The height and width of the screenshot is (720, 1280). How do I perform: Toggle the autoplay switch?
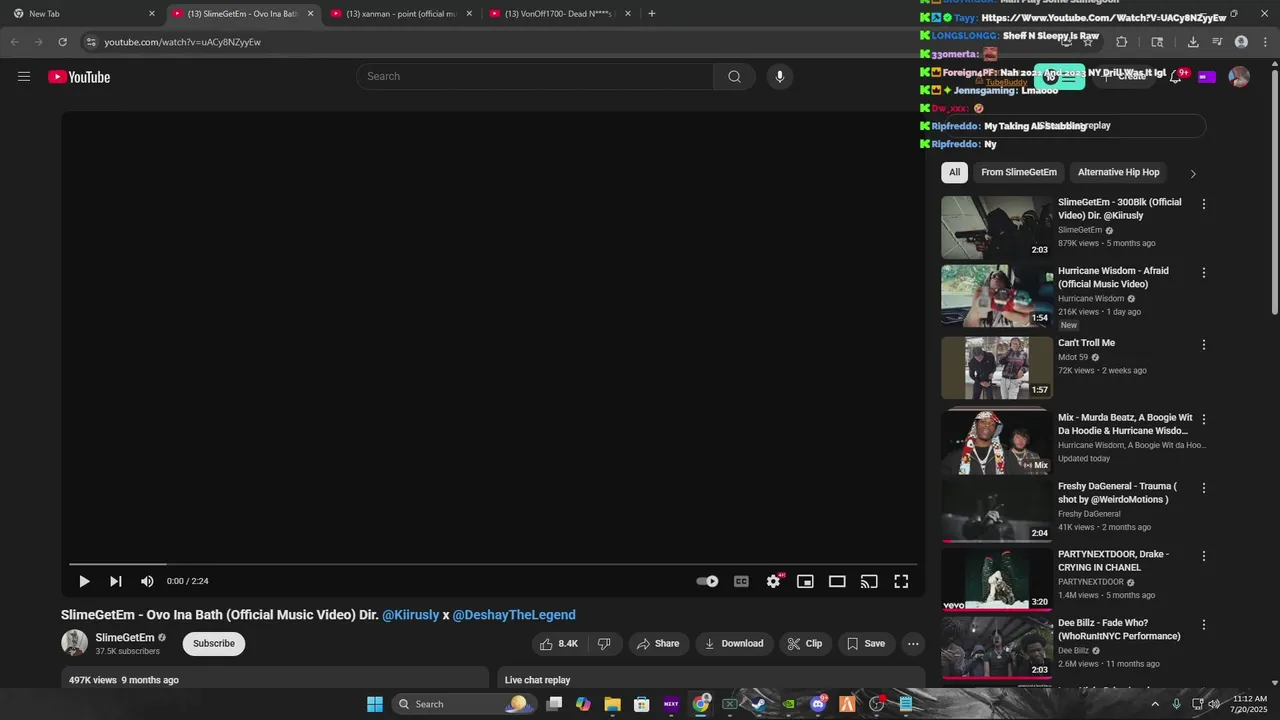click(707, 581)
